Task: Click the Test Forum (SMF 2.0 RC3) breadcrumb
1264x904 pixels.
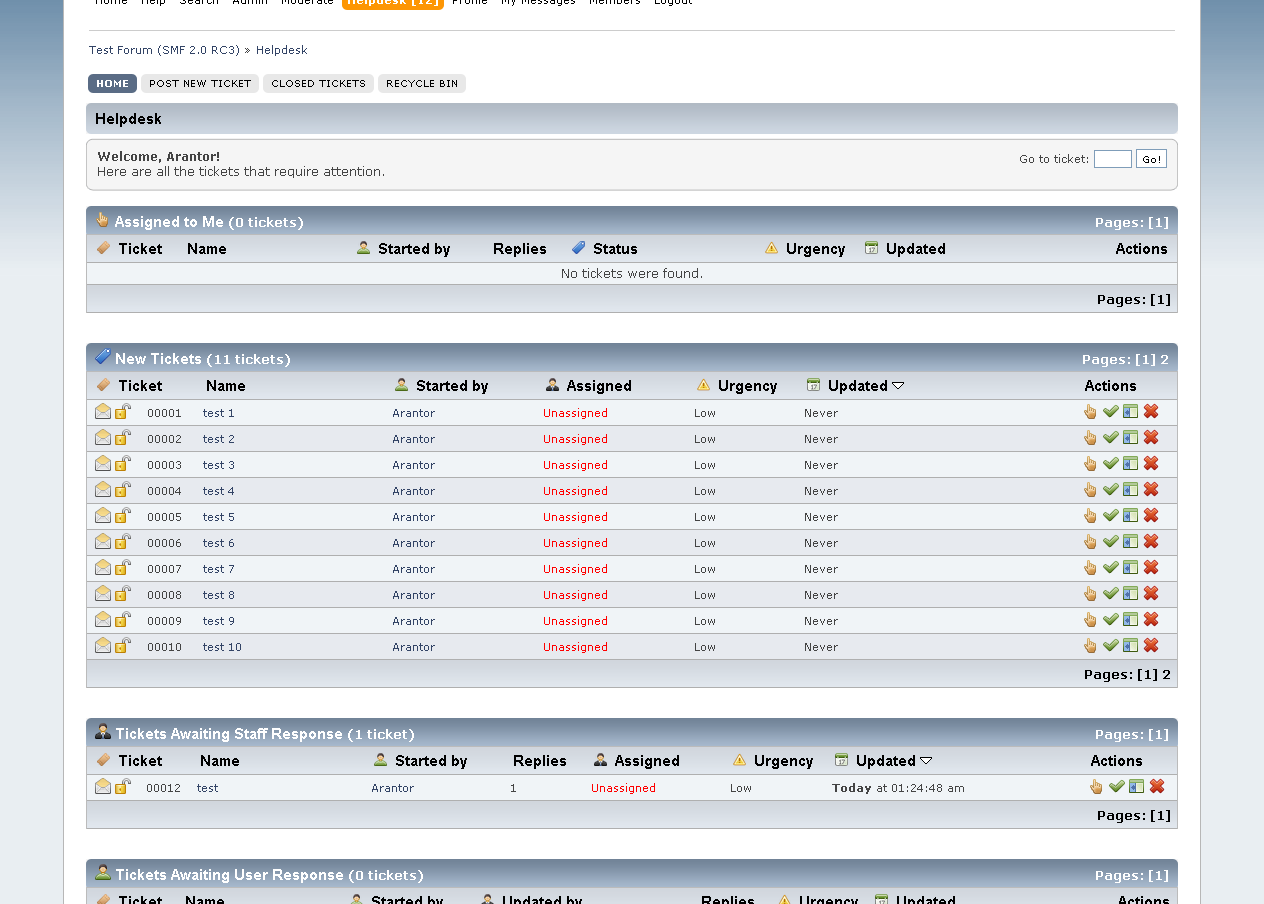Action: [x=164, y=50]
